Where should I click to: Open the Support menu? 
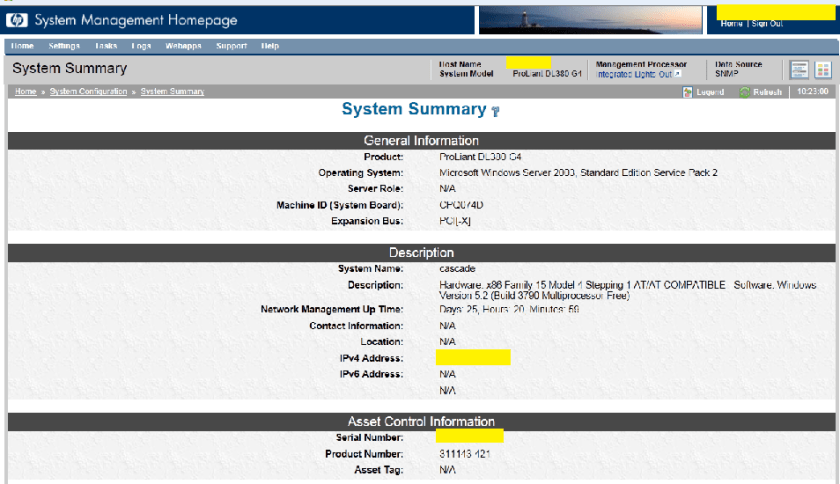(x=231, y=46)
